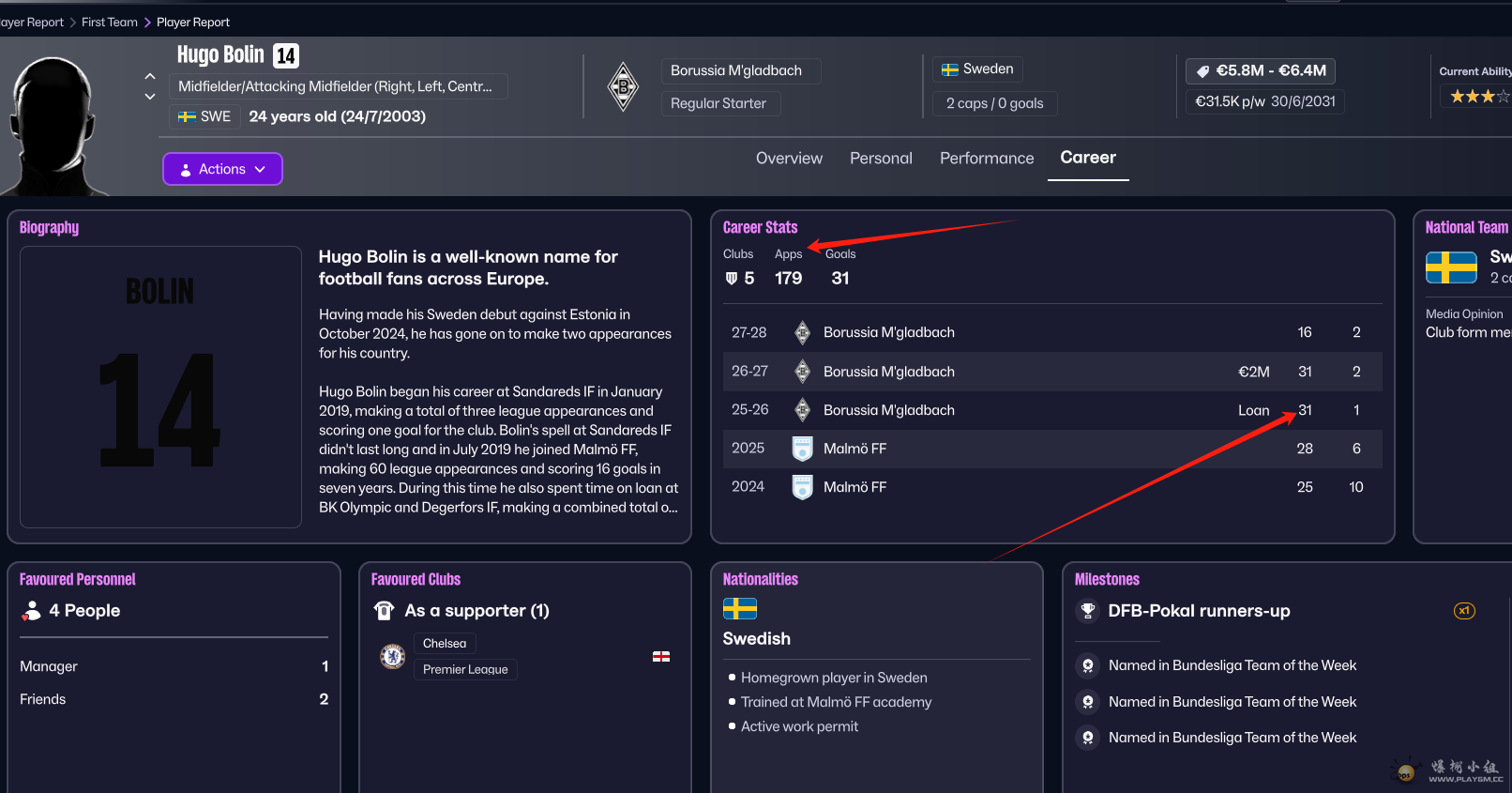Click the Friends count row

click(174, 699)
